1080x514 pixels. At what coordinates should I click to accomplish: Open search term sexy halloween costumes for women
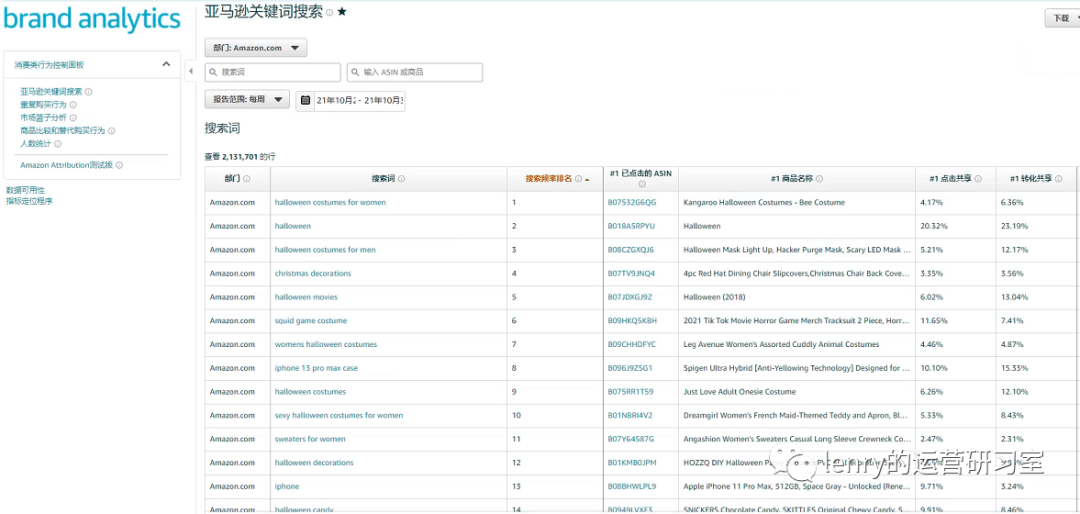coord(339,415)
